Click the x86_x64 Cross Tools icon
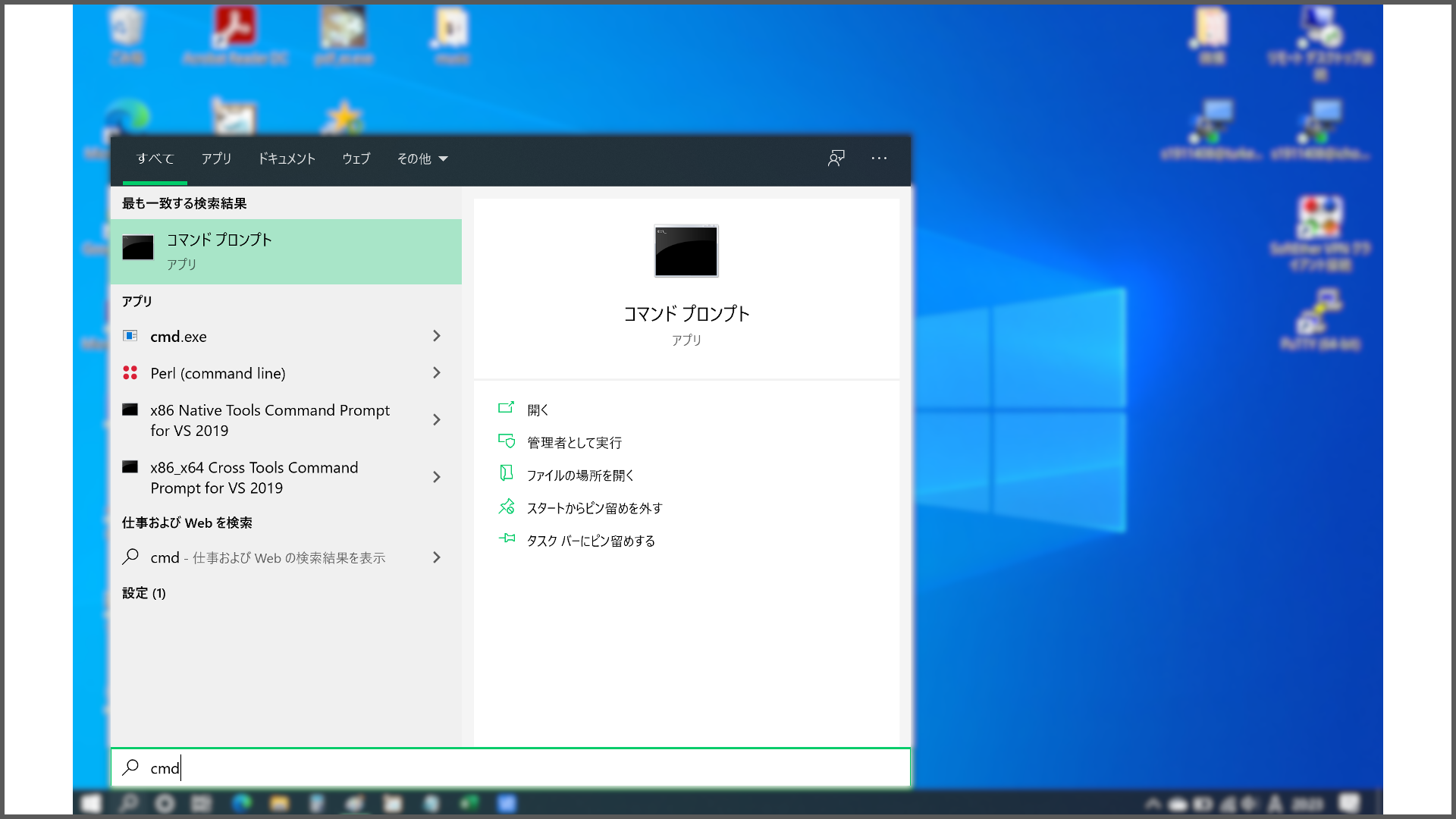The image size is (1456, 819). tap(130, 466)
